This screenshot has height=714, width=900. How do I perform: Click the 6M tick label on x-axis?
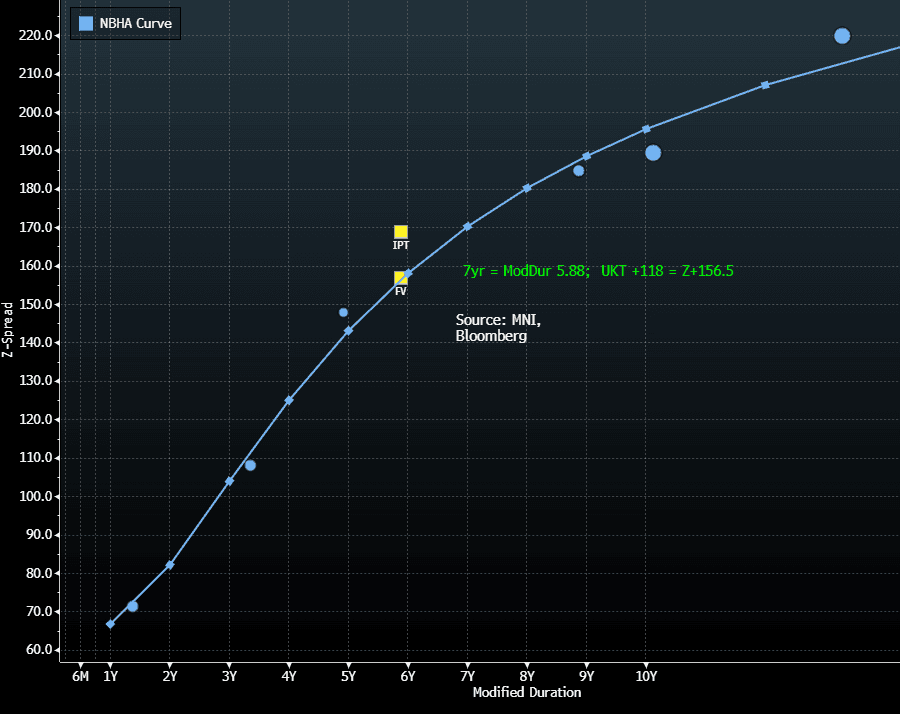coord(80,676)
